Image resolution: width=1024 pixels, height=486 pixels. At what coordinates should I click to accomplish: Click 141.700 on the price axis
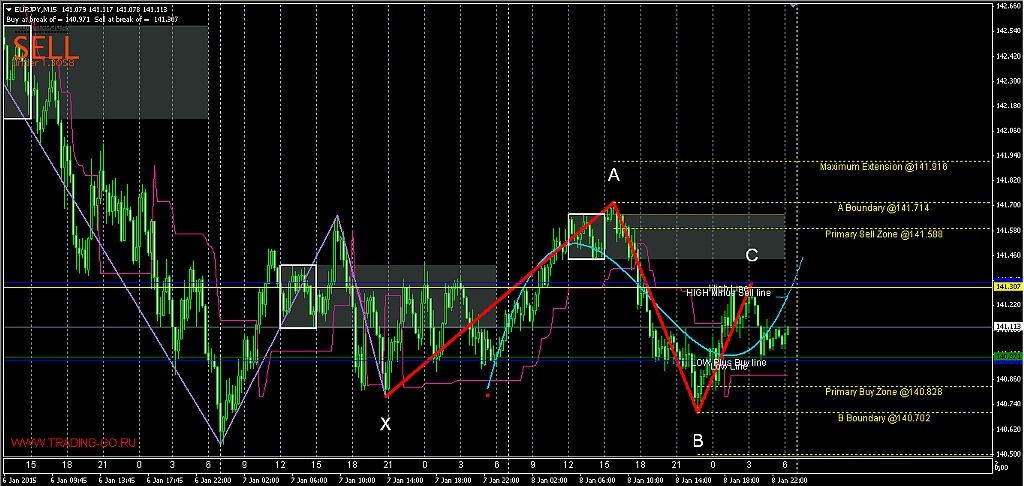point(1007,205)
